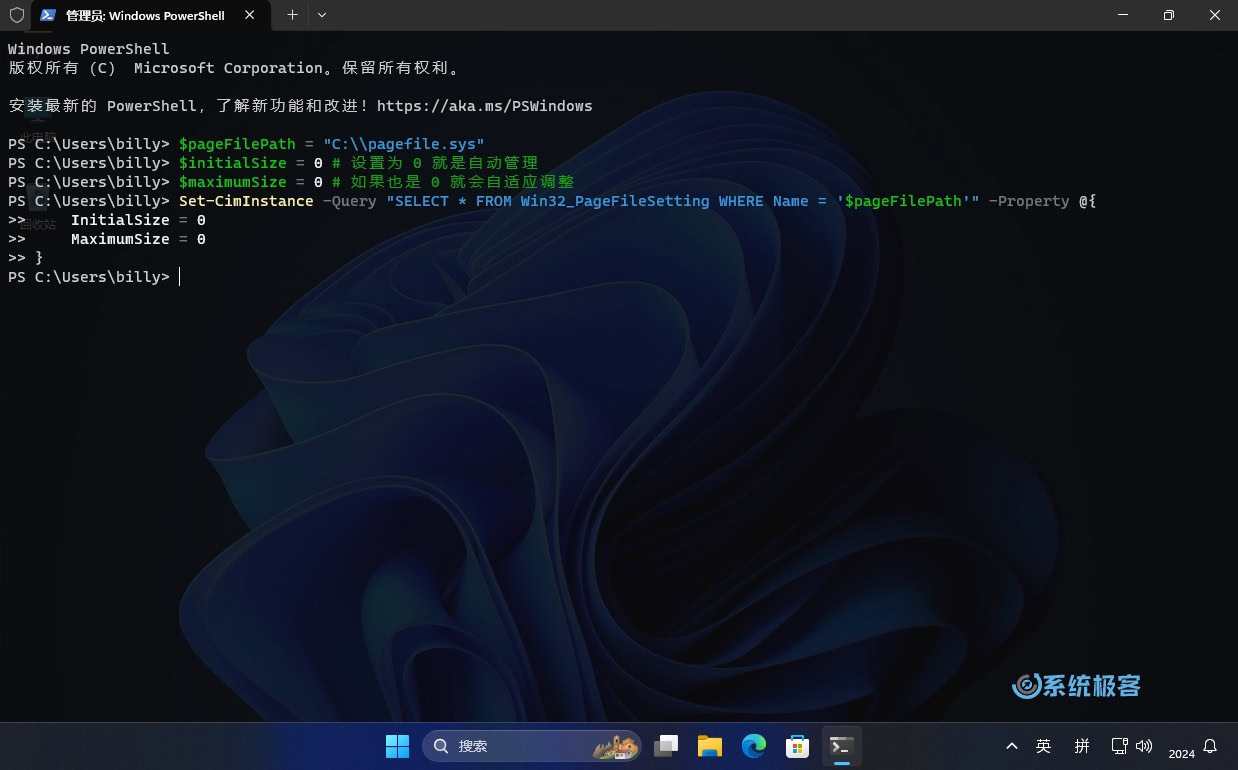Open Microsoft Edge from the taskbar
Viewport: 1238px width, 770px height.
click(x=754, y=746)
